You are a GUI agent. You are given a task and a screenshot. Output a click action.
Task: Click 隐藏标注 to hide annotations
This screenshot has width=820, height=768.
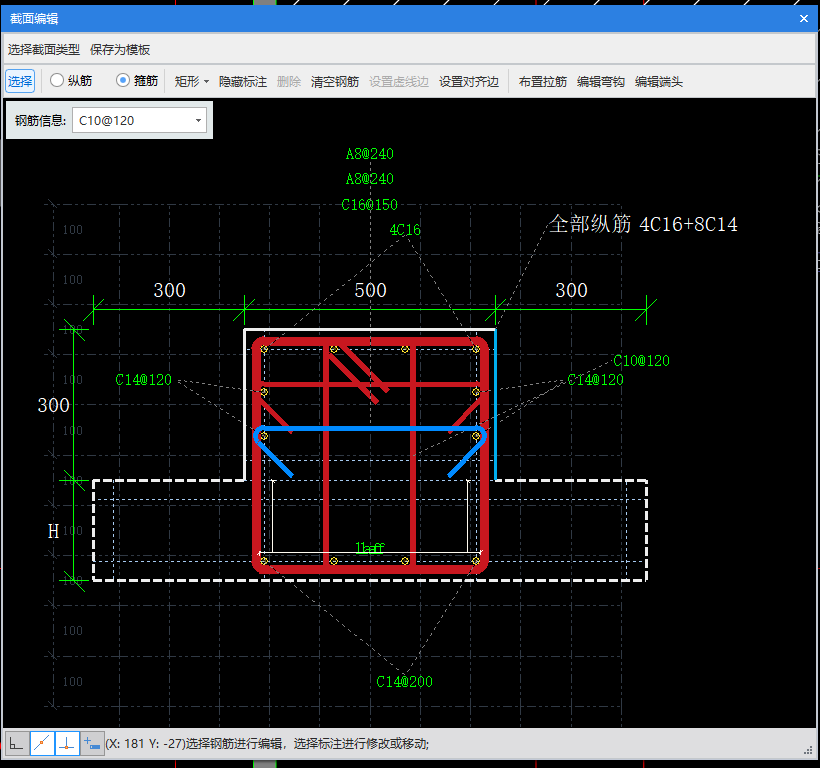[243, 82]
